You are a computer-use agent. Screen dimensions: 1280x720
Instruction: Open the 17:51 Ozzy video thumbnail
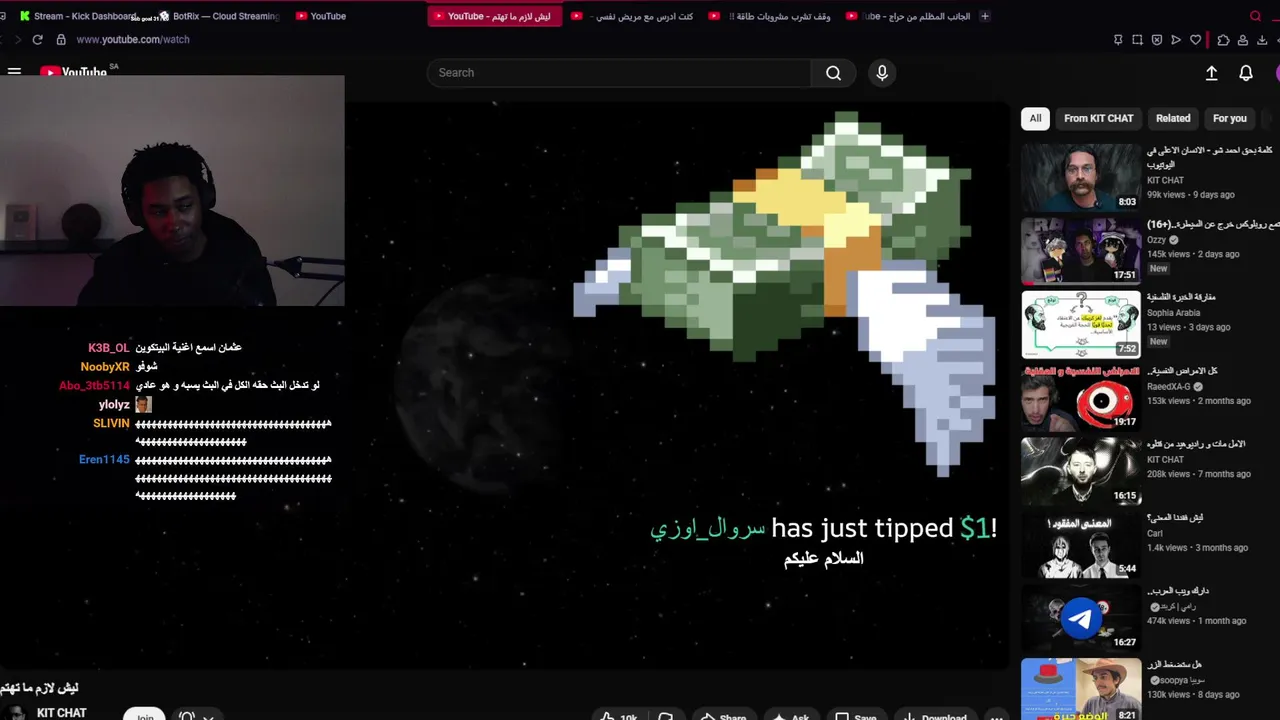tap(1081, 251)
